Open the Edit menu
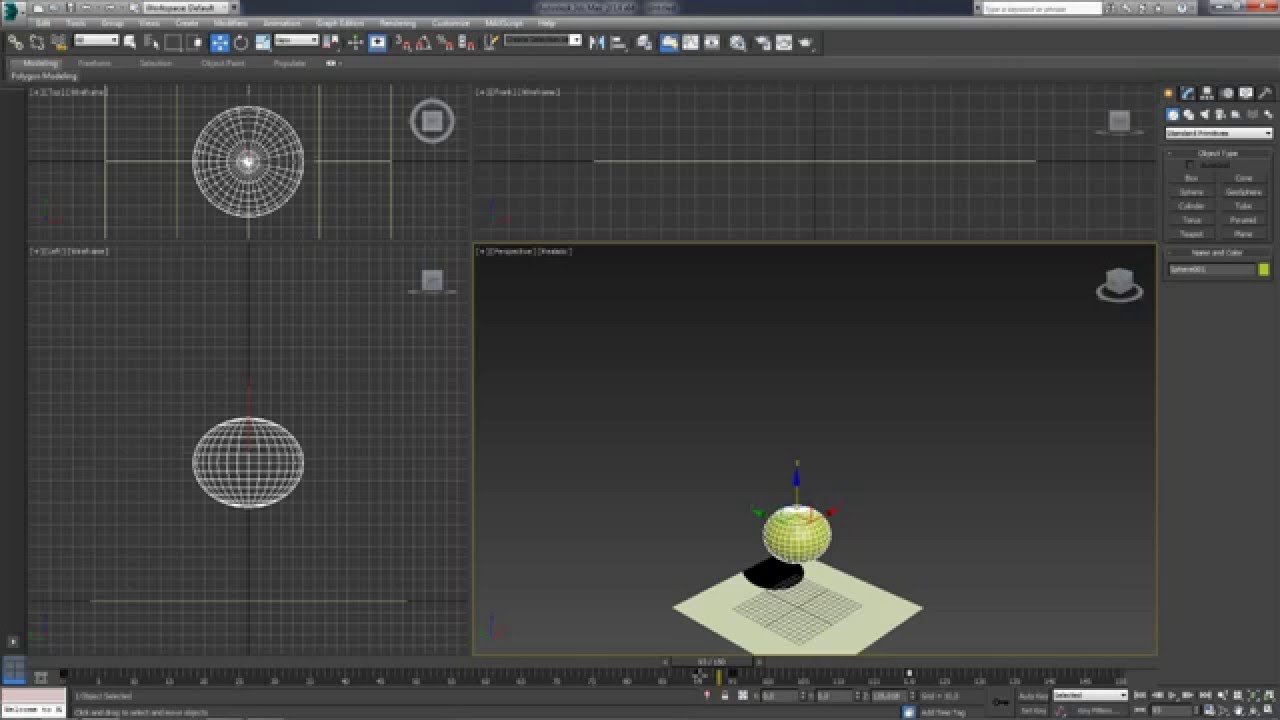This screenshot has width=1280, height=720. coord(43,22)
